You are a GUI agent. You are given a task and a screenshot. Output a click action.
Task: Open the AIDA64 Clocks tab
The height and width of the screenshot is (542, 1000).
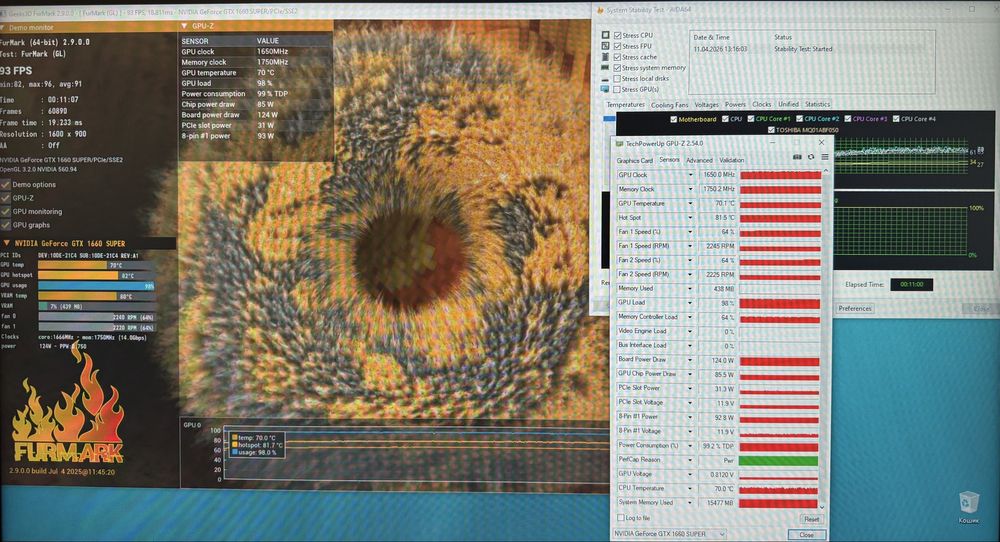coord(761,104)
